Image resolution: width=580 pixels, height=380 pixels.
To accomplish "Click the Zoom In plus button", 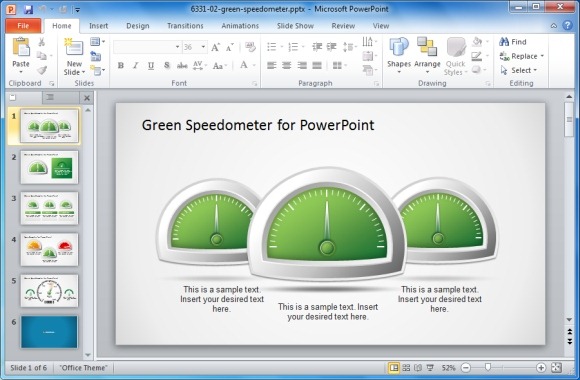I will click(541, 367).
